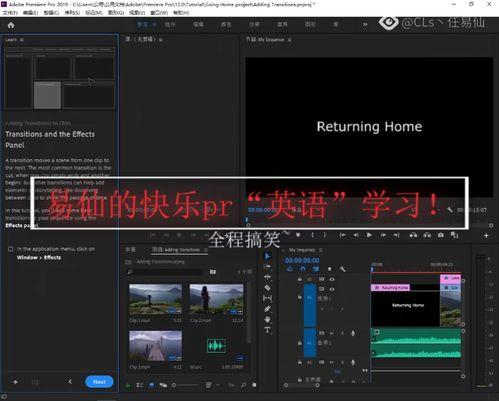Viewport: 499px width, 401px height.
Task: Select the Ripple Edit tool
Action: [x=267, y=277]
